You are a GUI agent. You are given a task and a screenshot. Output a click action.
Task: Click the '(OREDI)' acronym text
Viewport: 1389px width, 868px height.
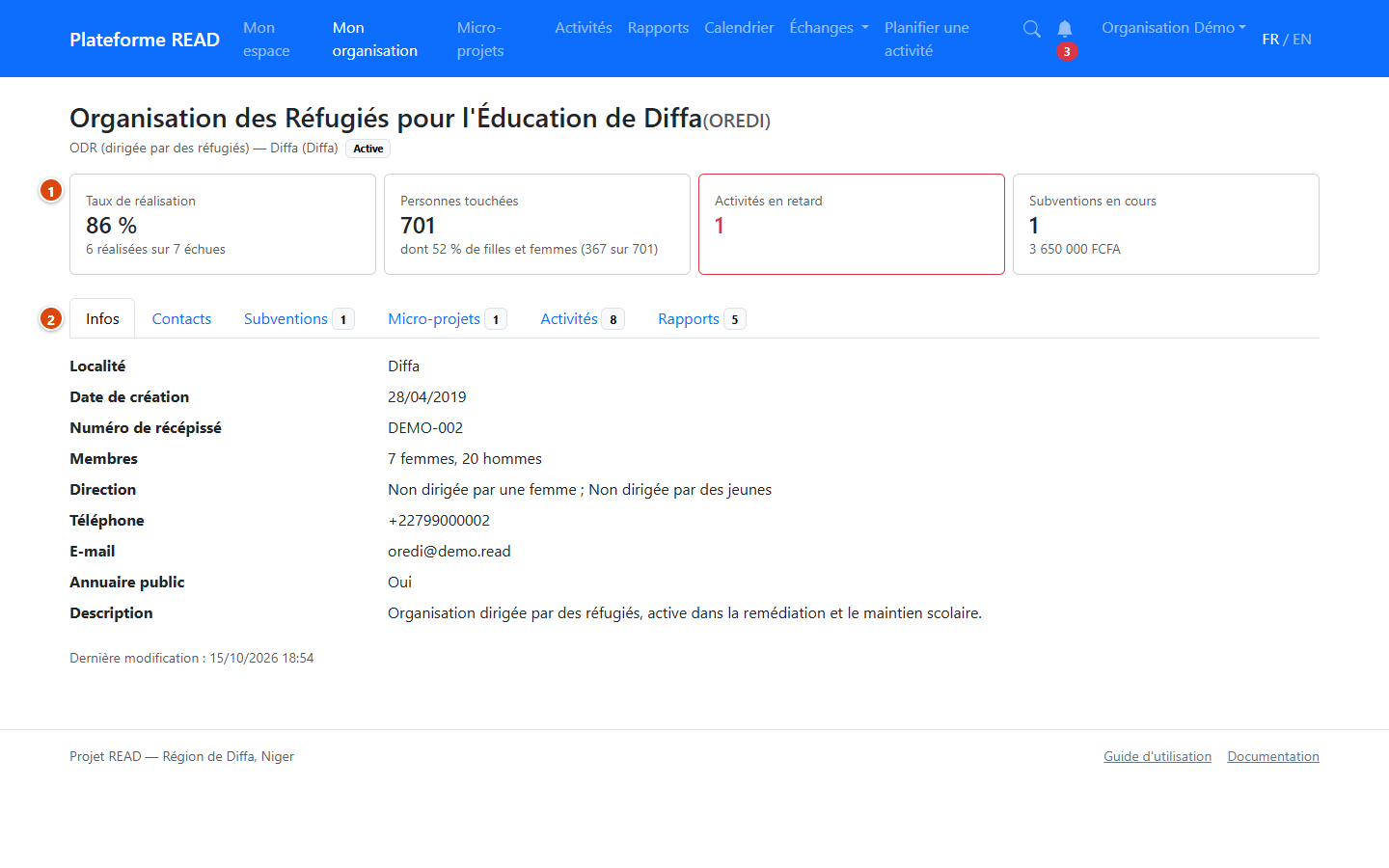[x=737, y=122]
